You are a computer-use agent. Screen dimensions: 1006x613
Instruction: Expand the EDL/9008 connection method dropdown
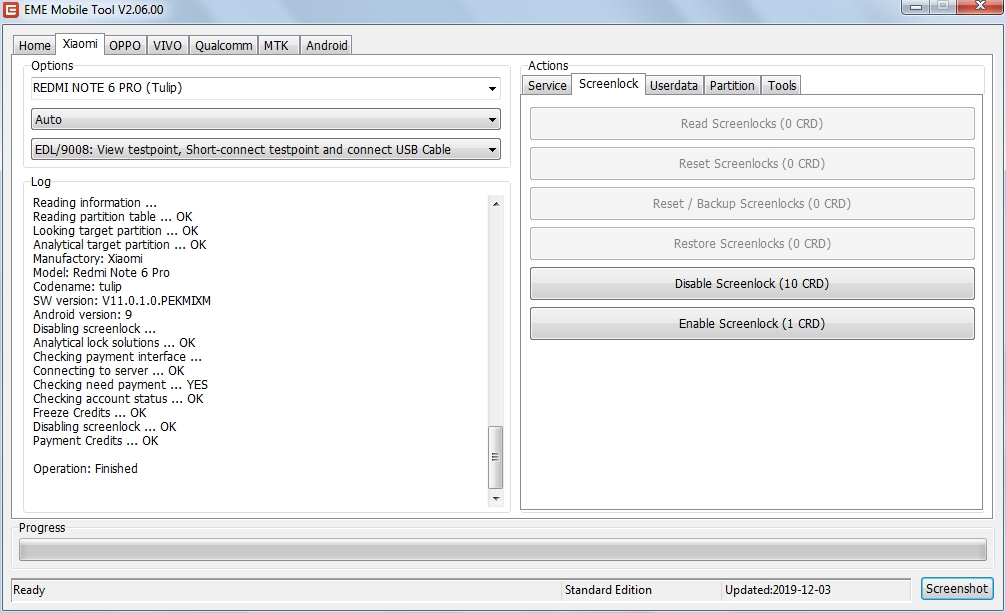[266, 150]
